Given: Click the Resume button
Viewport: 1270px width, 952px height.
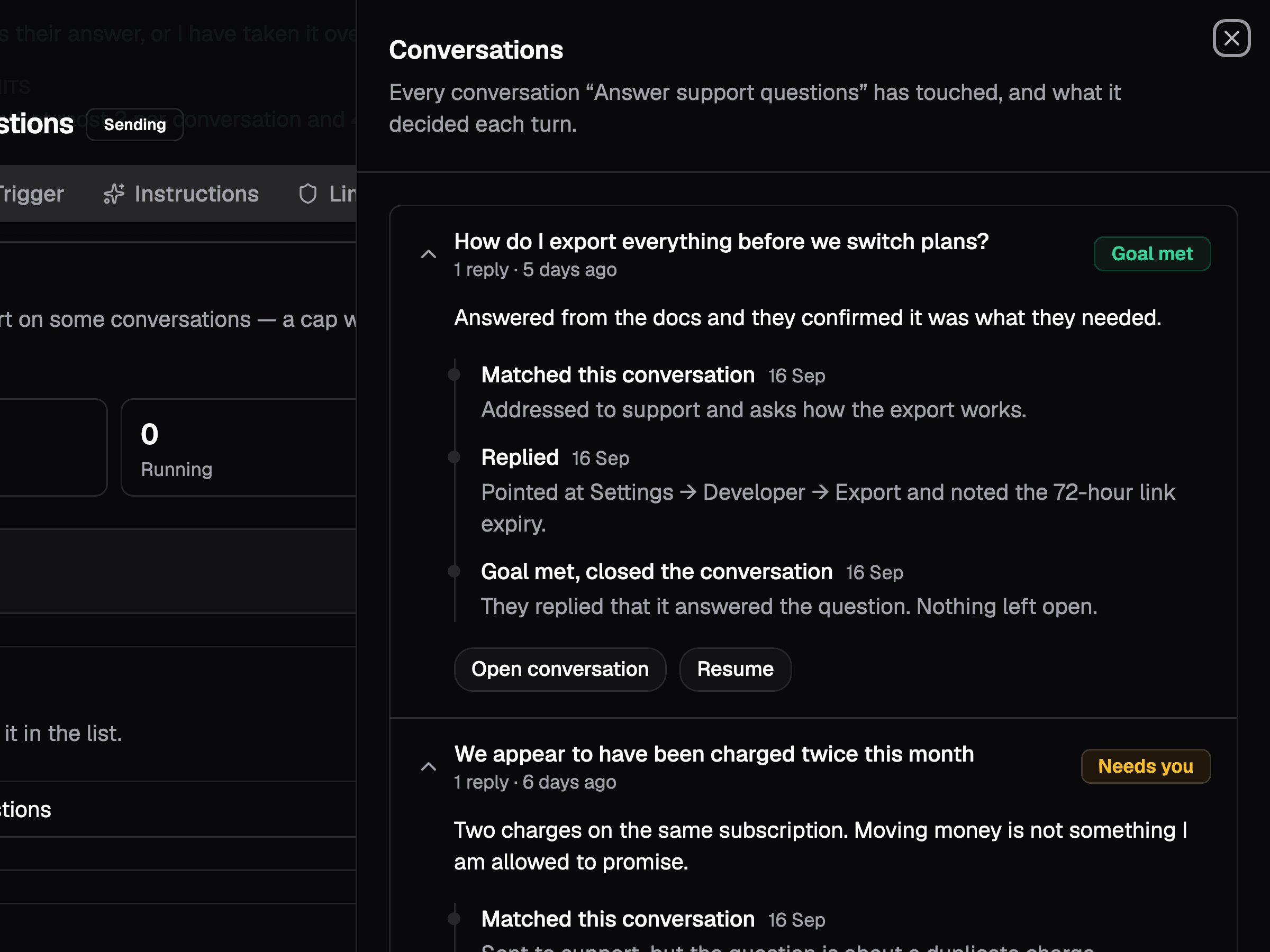Looking at the screenshot, I should coord(735,669).
